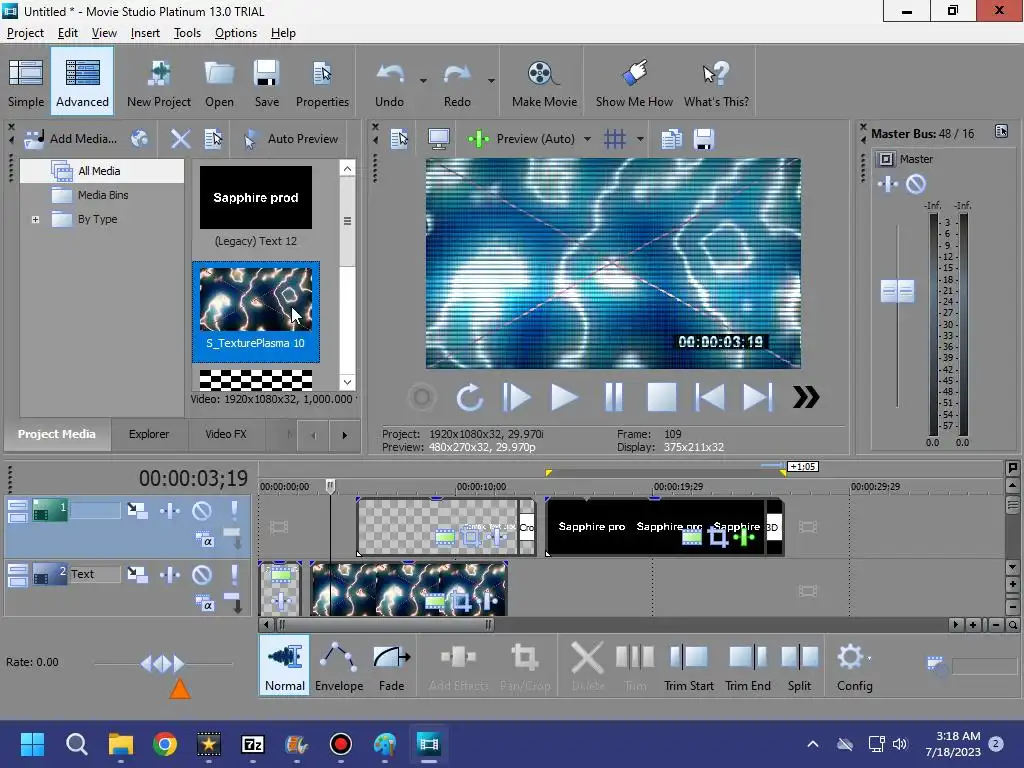Open the Show Me How tutorials

coord(634,82)
